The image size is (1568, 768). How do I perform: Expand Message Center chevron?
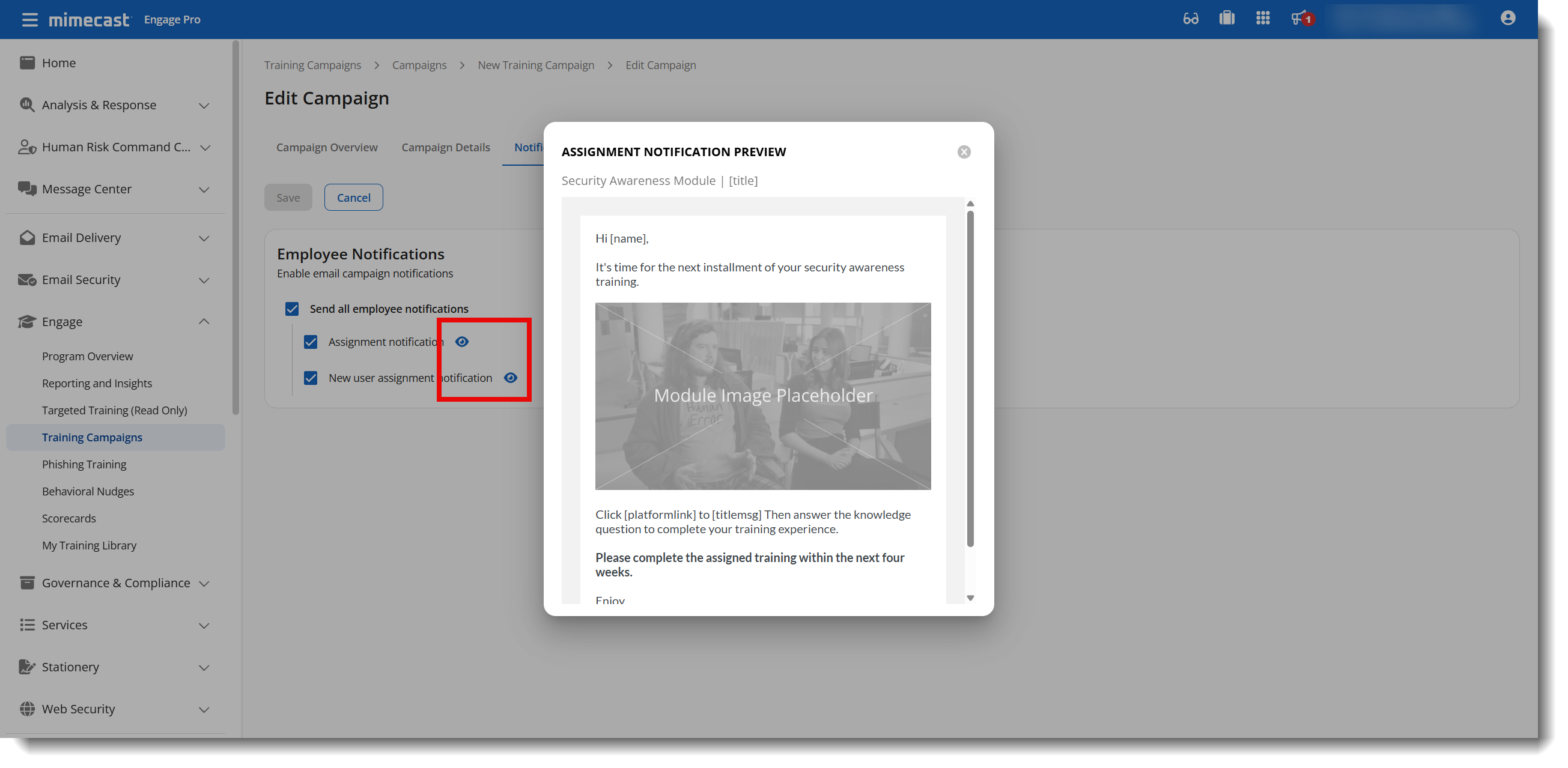coord(204,189)
